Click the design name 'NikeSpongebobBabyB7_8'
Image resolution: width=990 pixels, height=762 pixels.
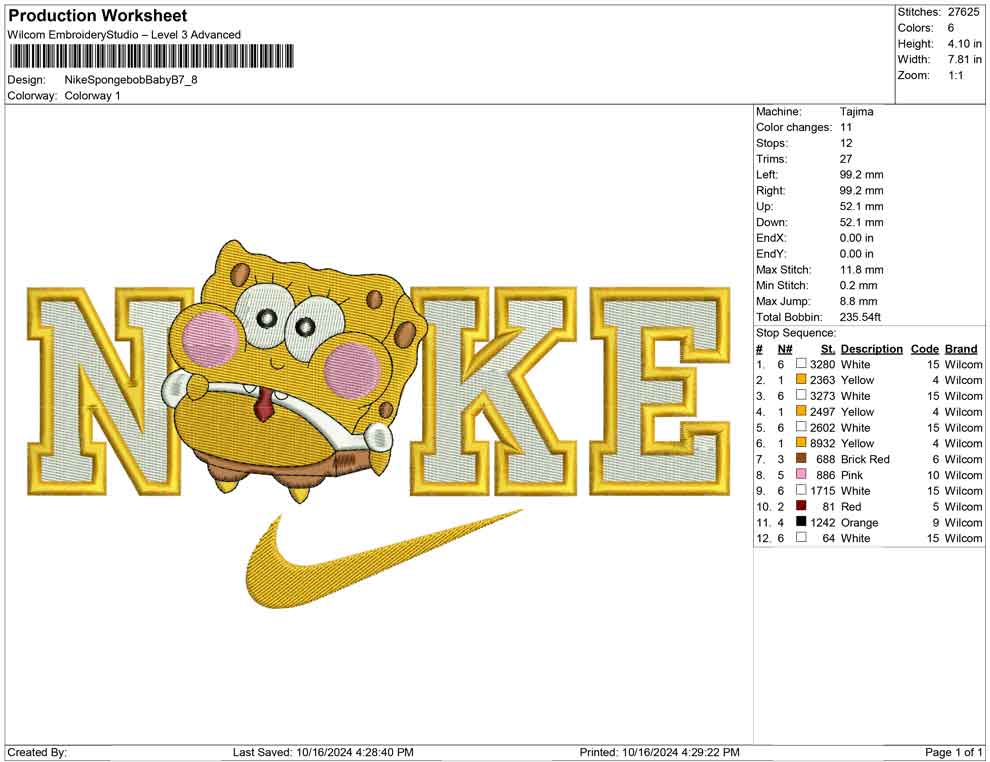[x=131, y=80]
